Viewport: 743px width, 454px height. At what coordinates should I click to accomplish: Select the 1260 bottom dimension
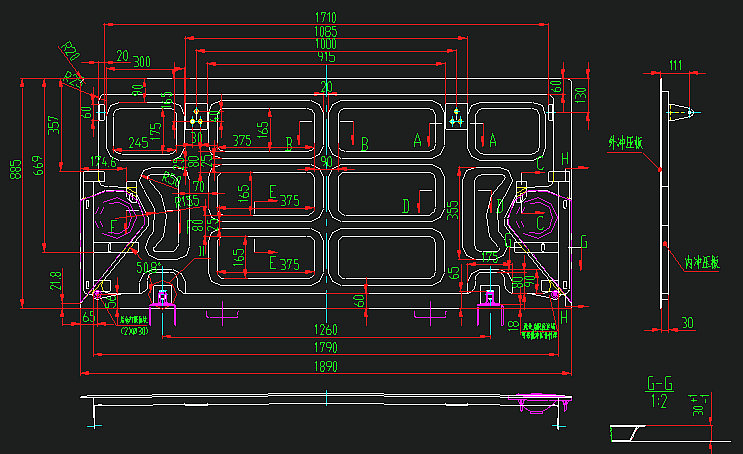coord(327,330)
